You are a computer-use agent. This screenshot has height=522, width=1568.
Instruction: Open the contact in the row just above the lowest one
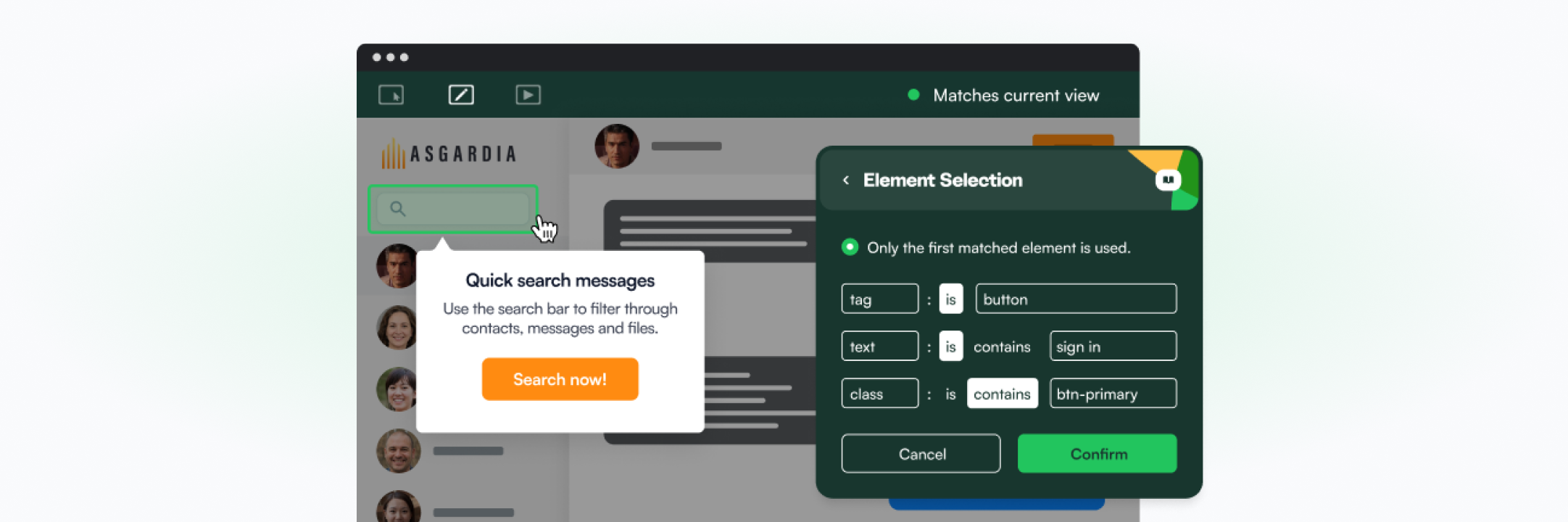click(x=398, y=451)
